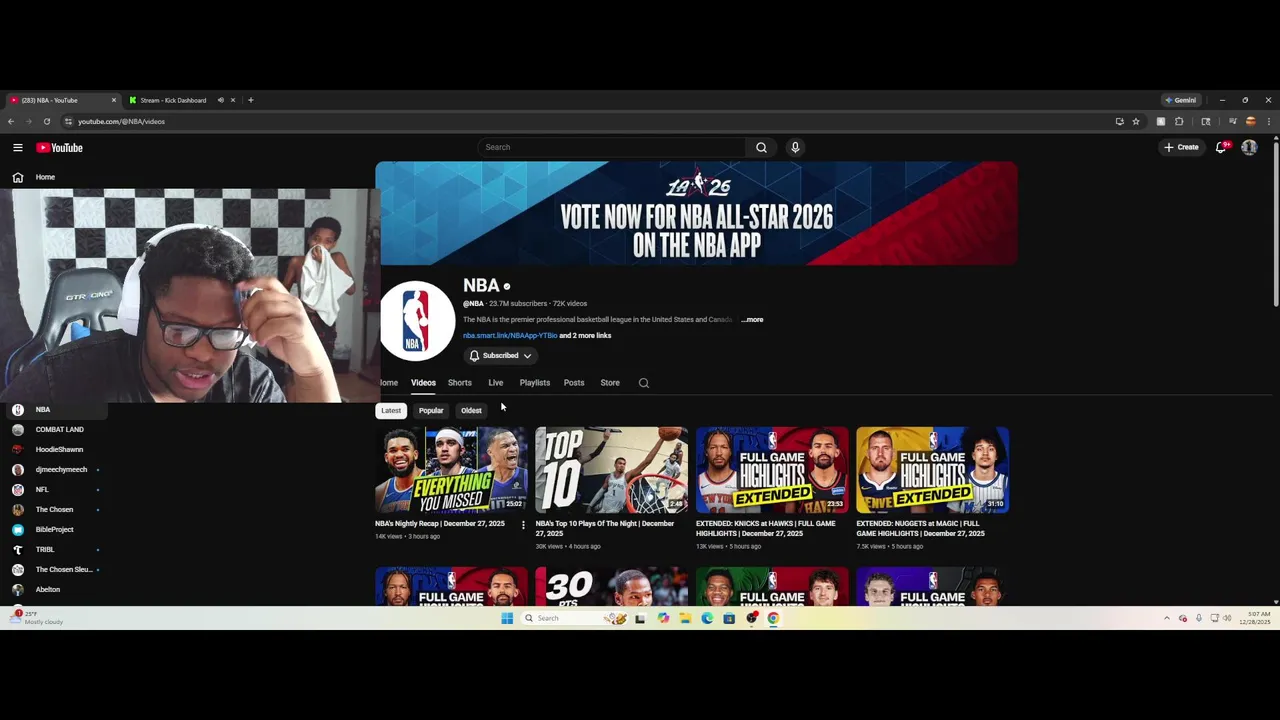This screenshot has width=1280, height=720.
Task: Click the NBA All-Star 2026 banner
Action: tap(697, 214)
